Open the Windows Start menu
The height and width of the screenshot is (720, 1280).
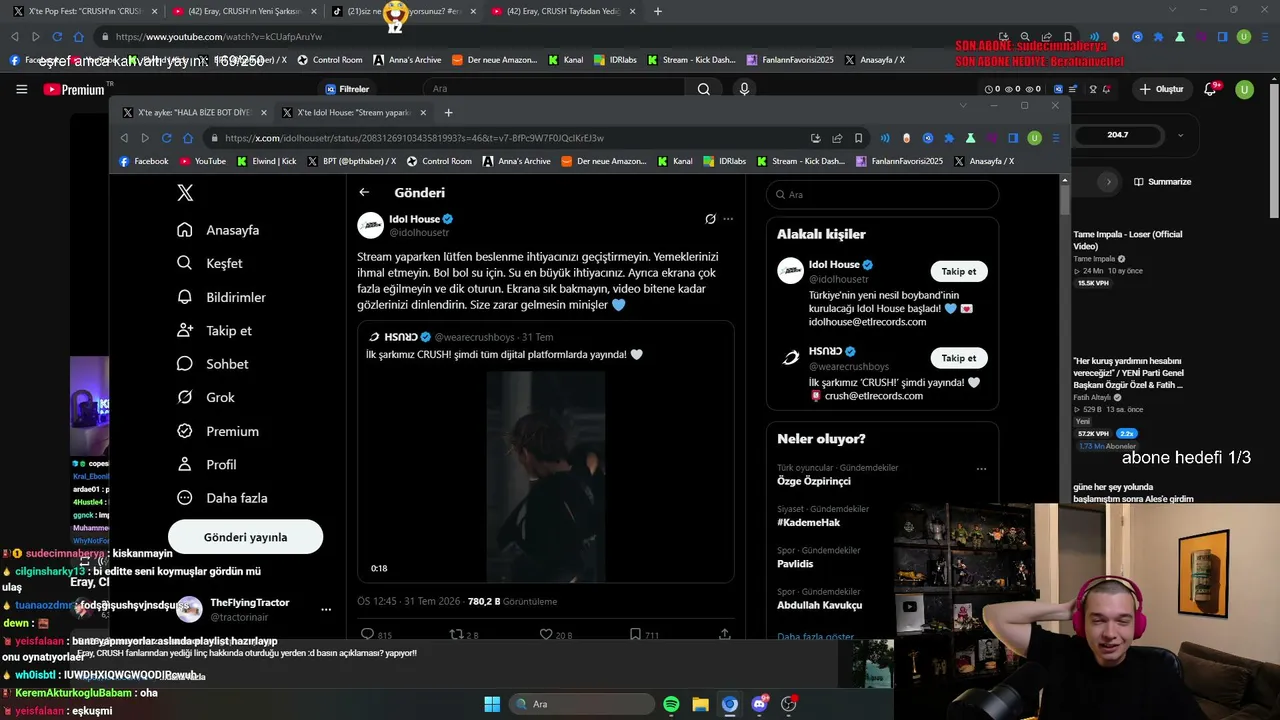coord(492,704)
